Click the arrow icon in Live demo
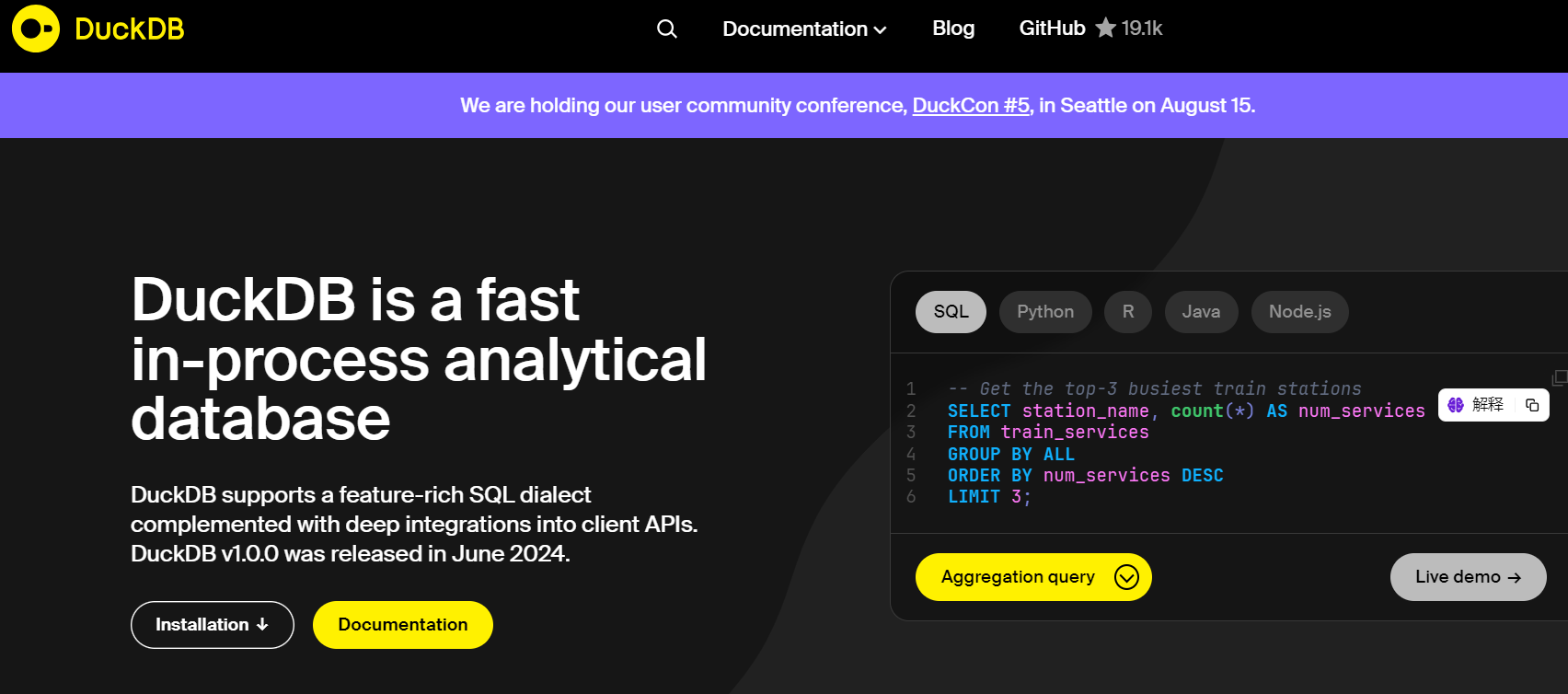This screenshot has width=1568, height=694. coord(1515,578)
